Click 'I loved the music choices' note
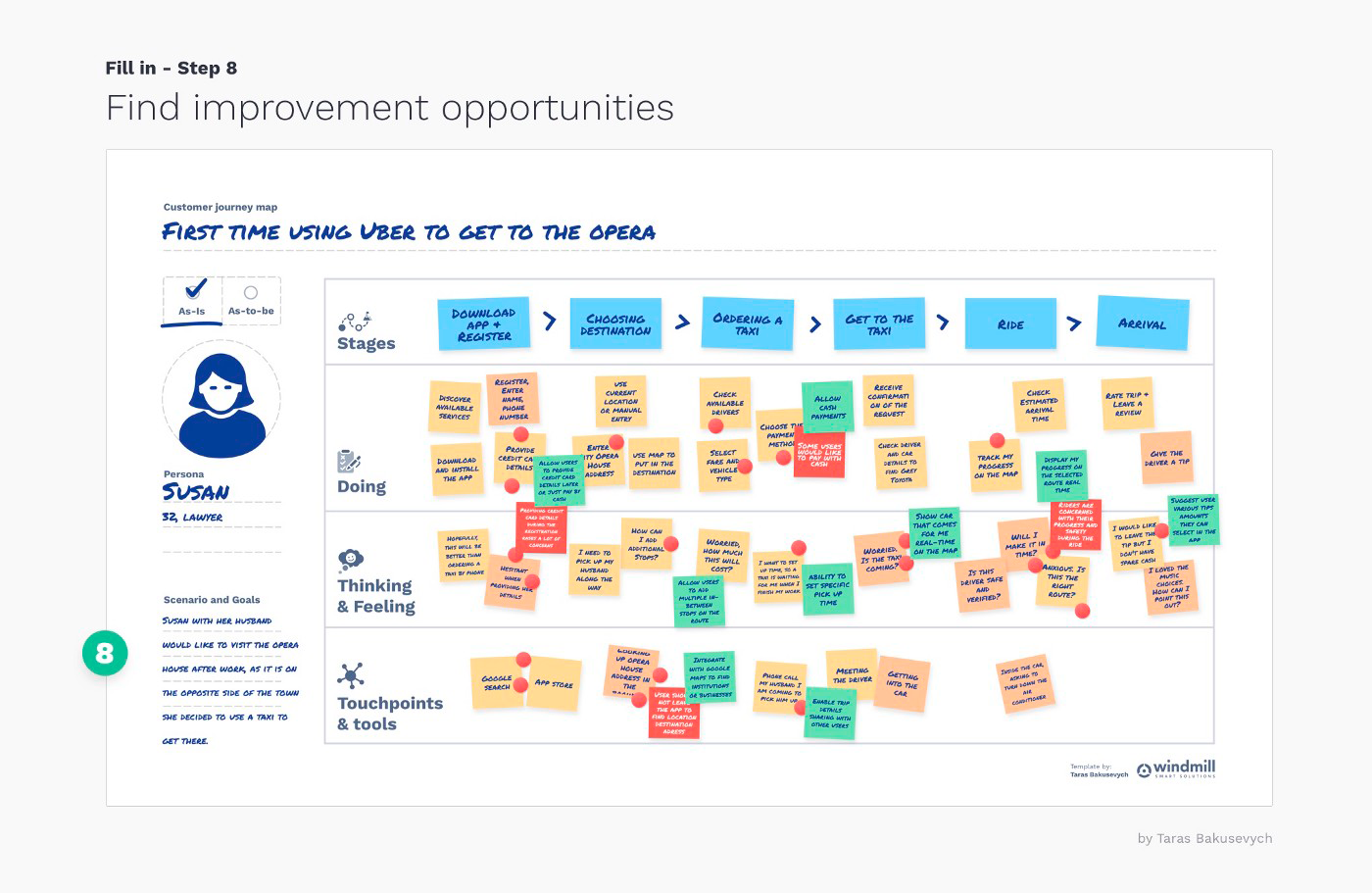 click(x=1169, y=587)
